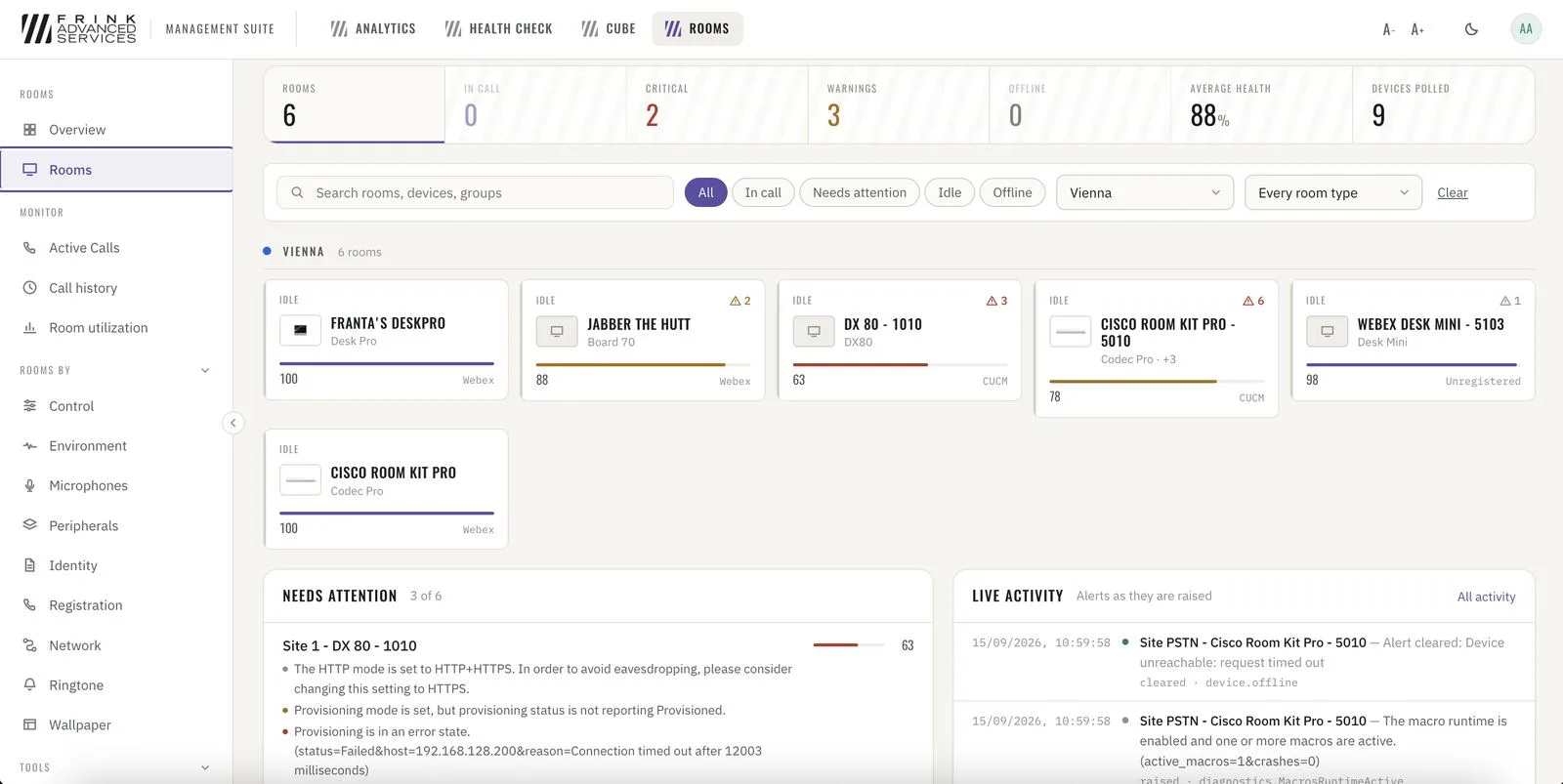The image size is (1563, 784).
Task: Toggle dark mode moon icon
Action: [x=1471, y=29]
